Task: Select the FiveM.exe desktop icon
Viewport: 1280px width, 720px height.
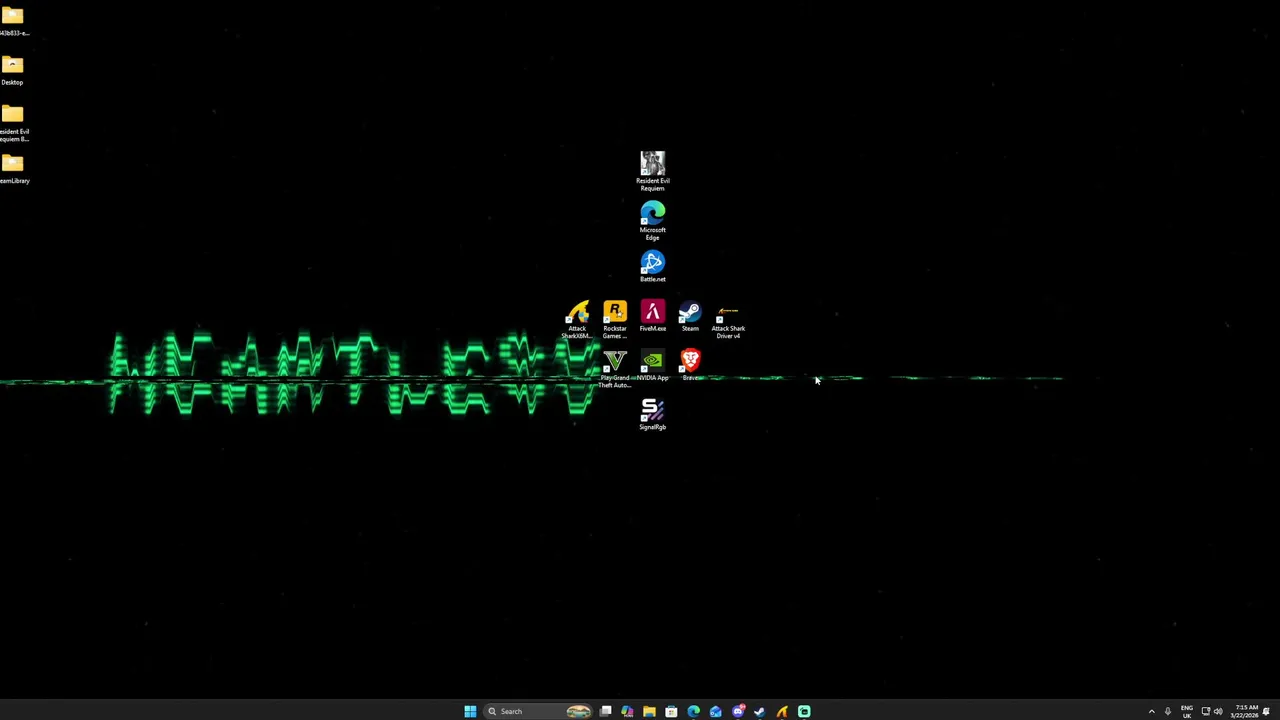Action: 652,316
